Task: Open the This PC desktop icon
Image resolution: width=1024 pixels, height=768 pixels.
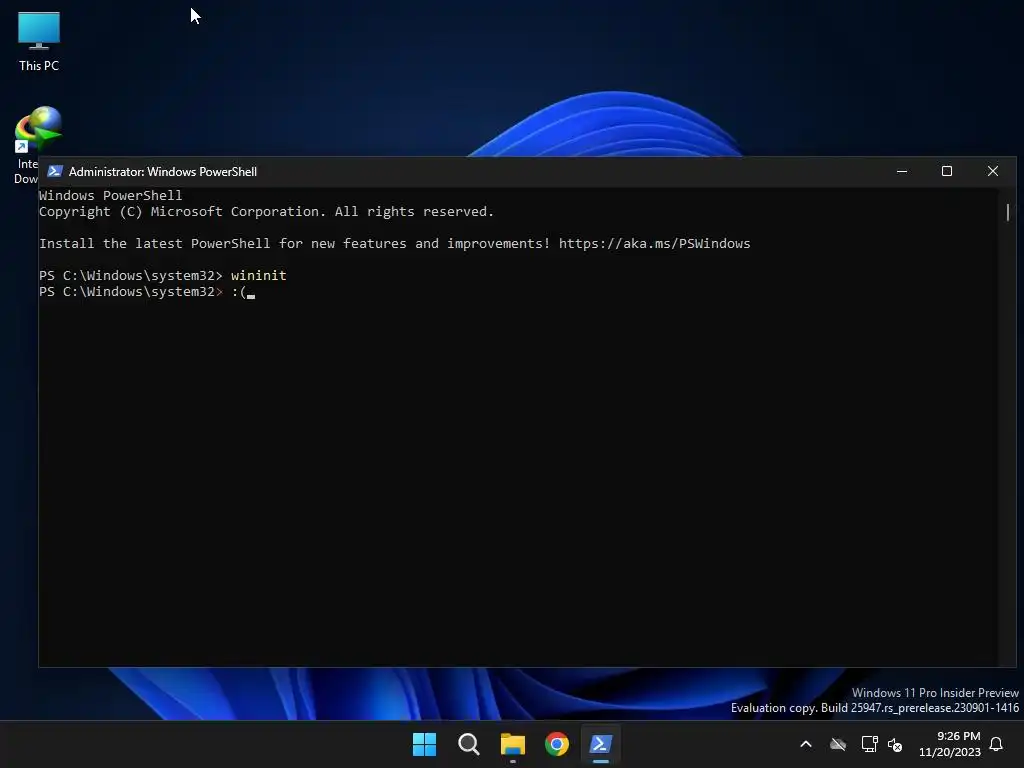Action: 39,41
